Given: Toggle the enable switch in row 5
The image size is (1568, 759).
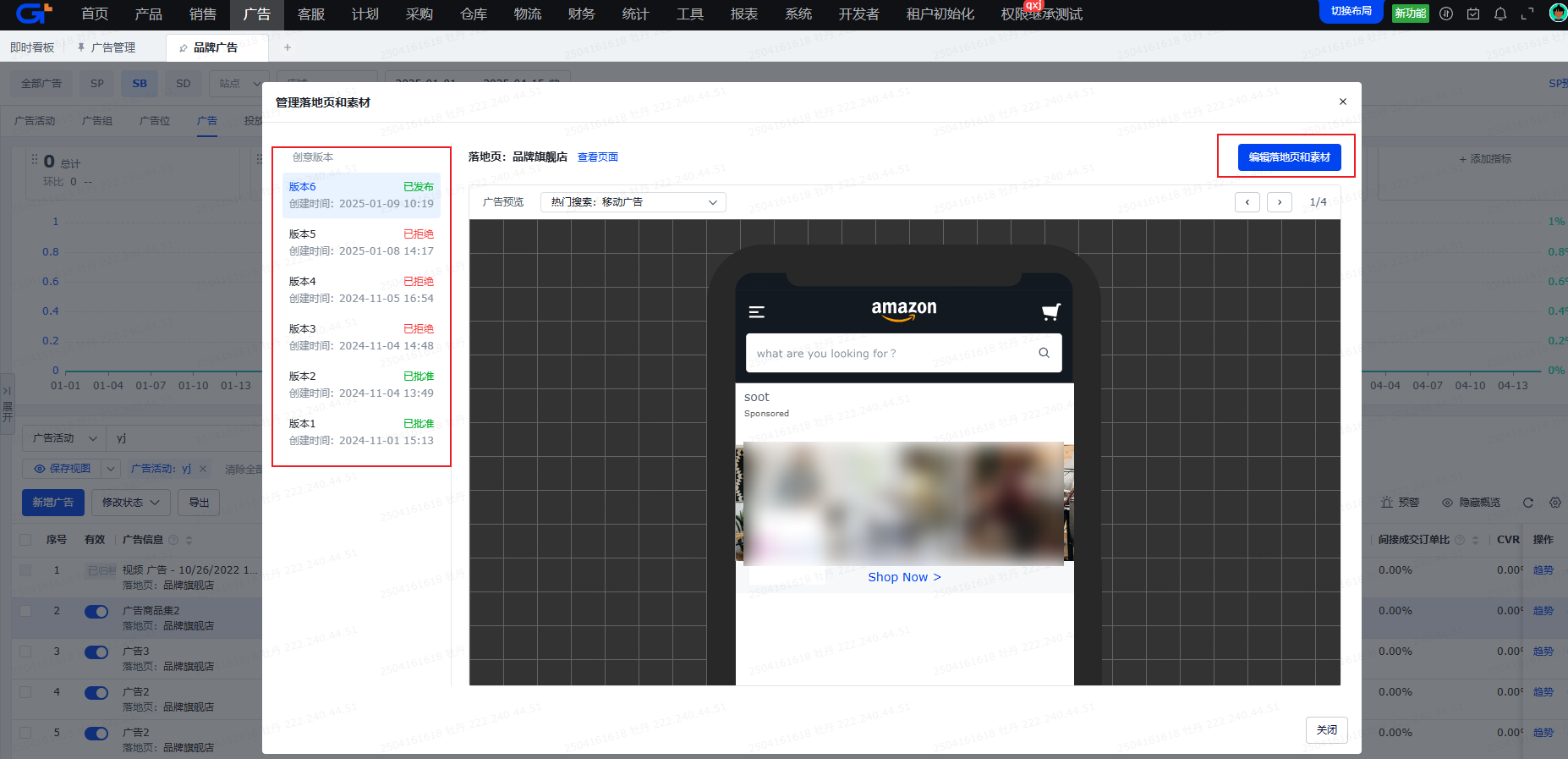Looking at the screenshot, I should [x=96, y=734].
